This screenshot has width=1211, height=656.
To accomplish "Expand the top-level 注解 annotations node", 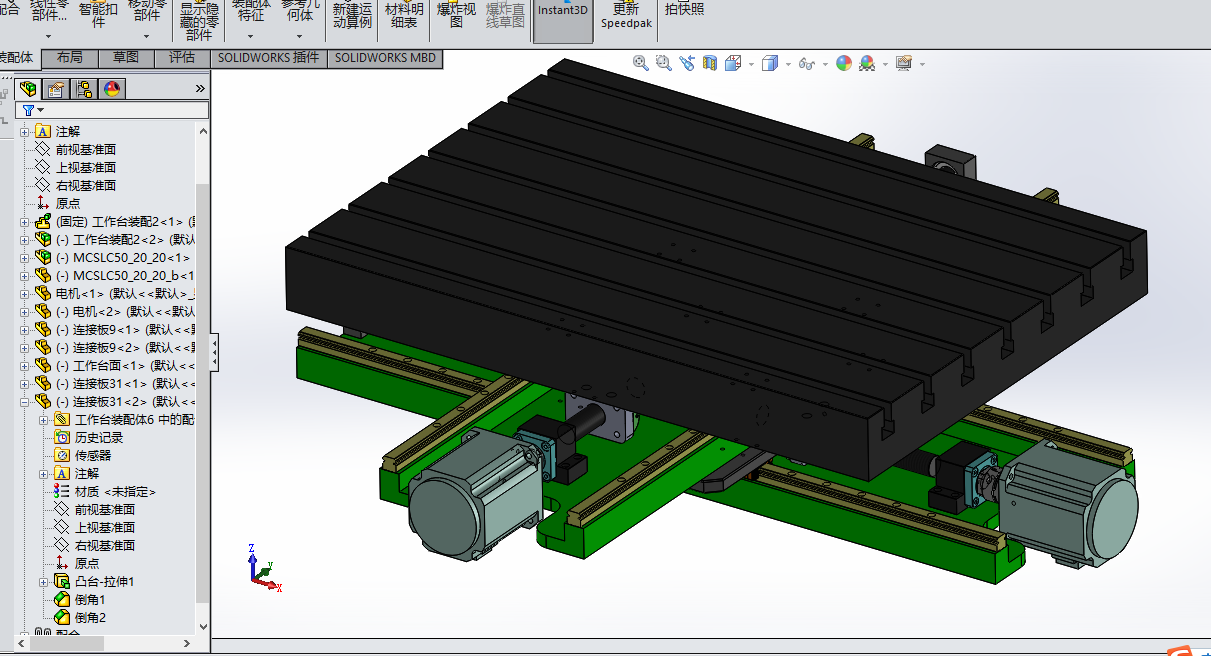I will pyautogui.click(x=25, y=131).
